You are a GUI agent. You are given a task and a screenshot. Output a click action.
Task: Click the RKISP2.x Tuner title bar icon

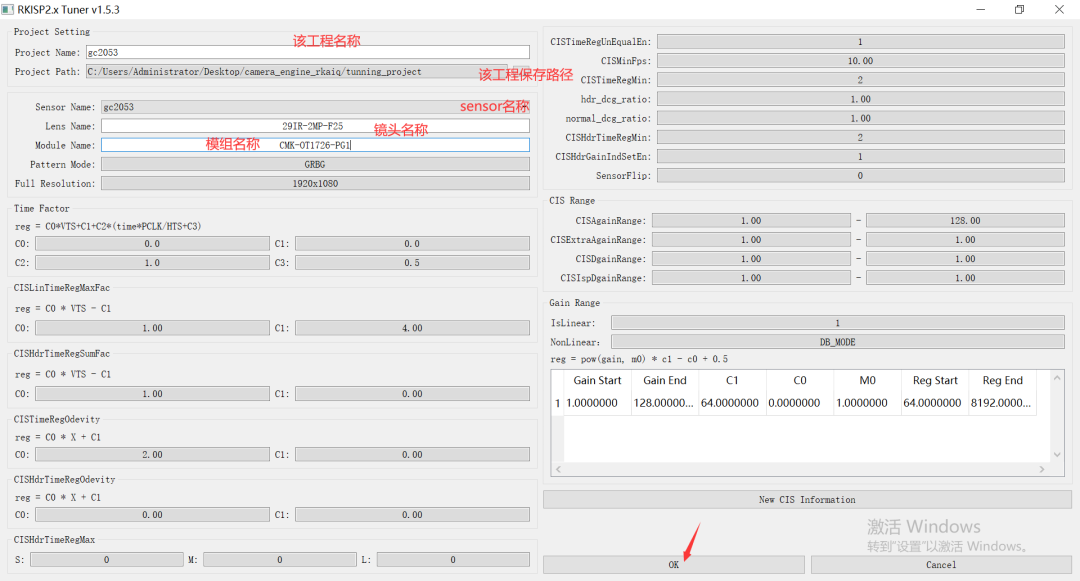(10, 9)
